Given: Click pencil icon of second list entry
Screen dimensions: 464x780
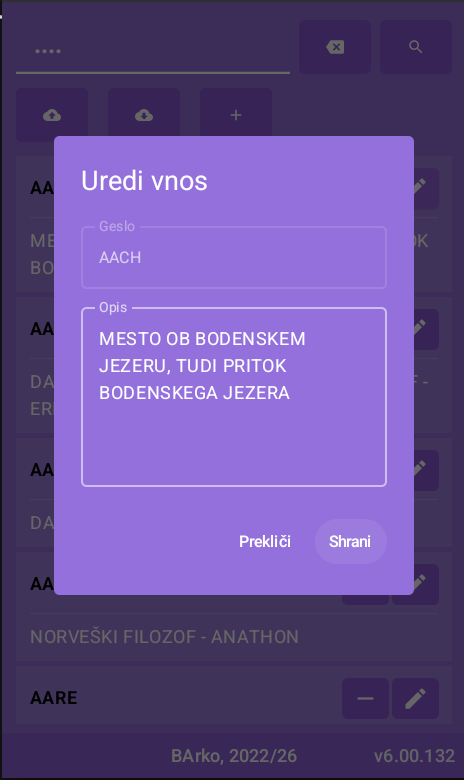Looking at the screenshot, I should 426,329.
